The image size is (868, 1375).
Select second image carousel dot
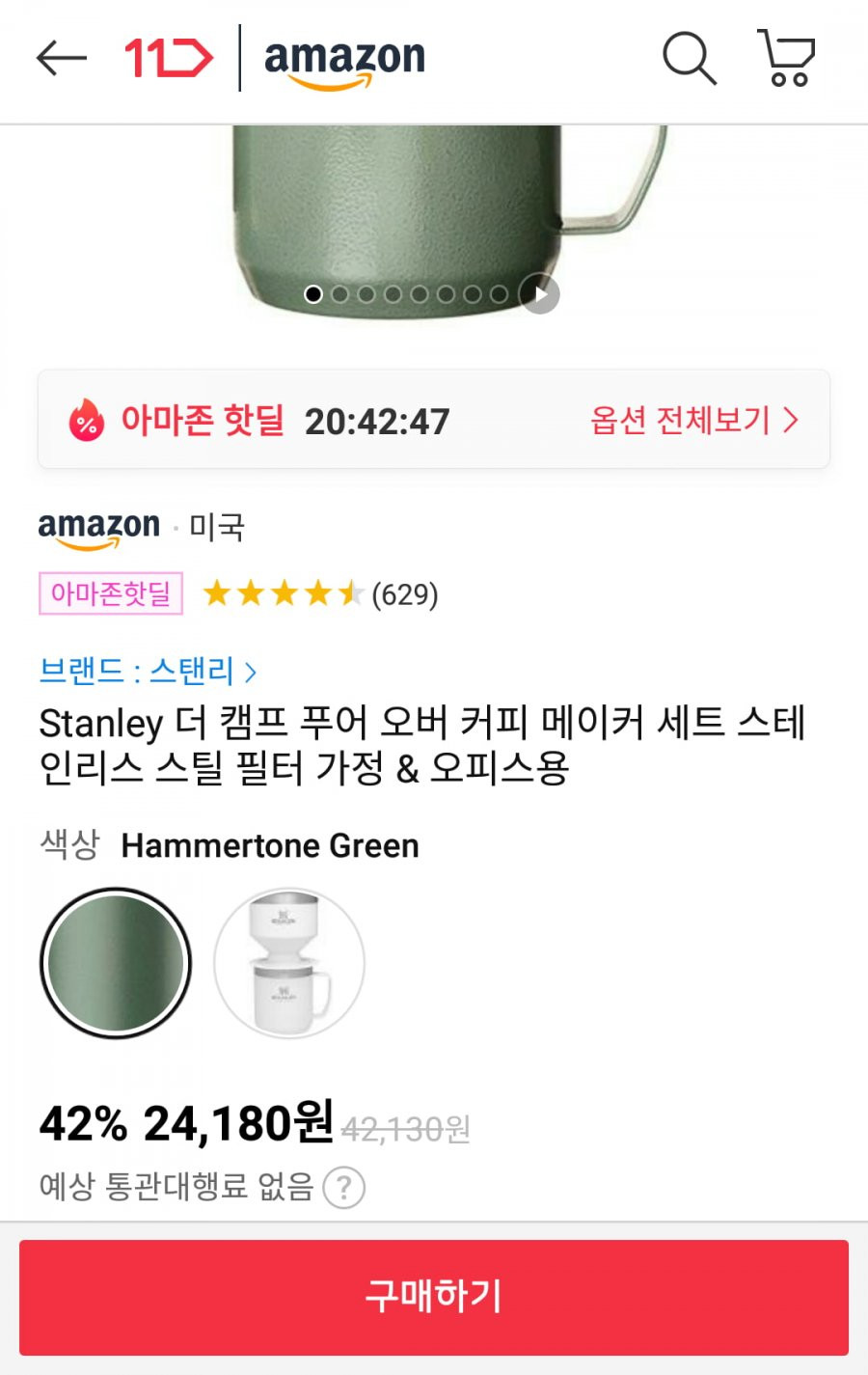pyautogui.click(x=339, y=293)
